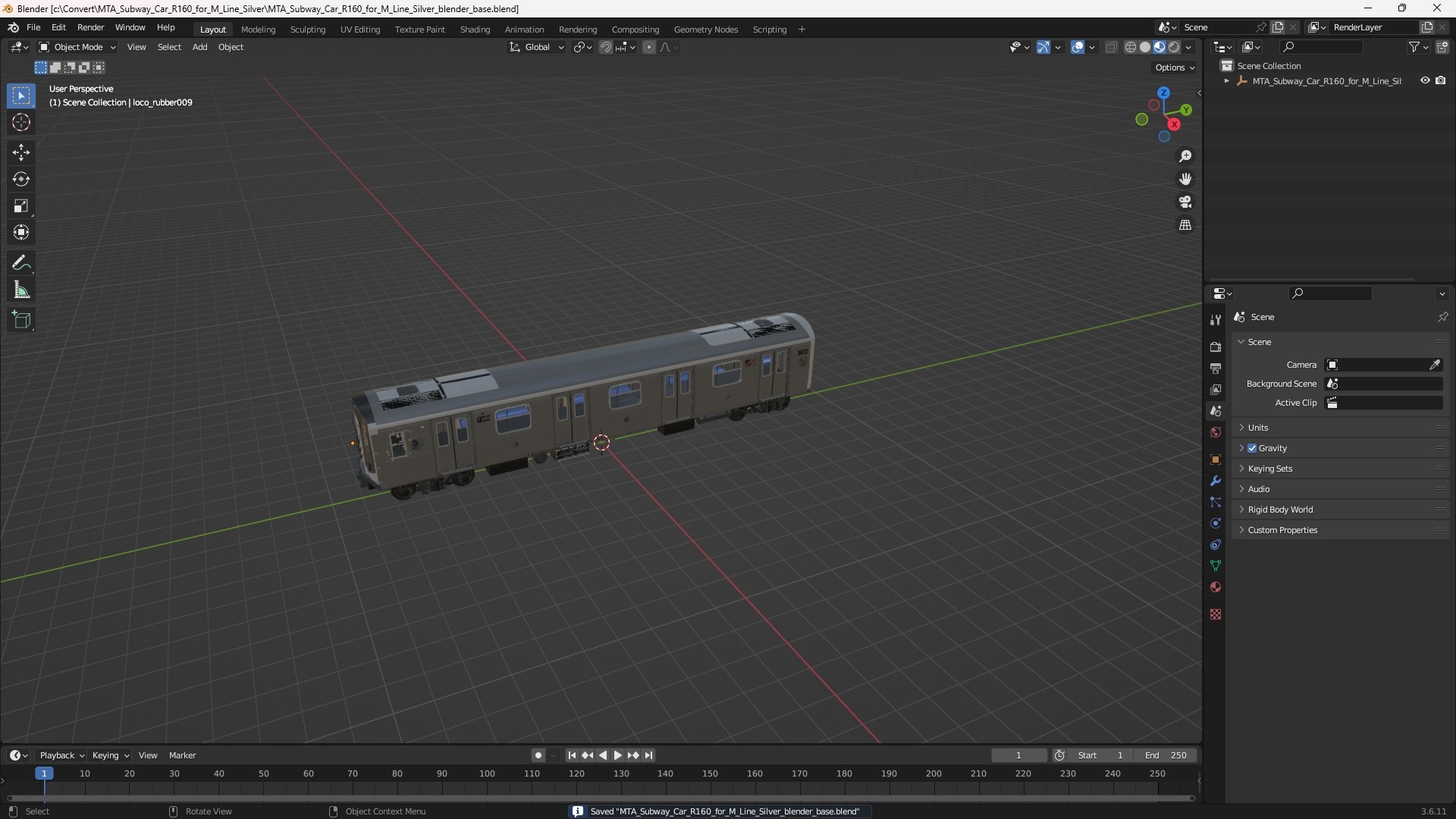Click the zoom view magnifier icon
Viewport: 1456px width, 819px height.
pyautogui.click(x=1185, y=156)
